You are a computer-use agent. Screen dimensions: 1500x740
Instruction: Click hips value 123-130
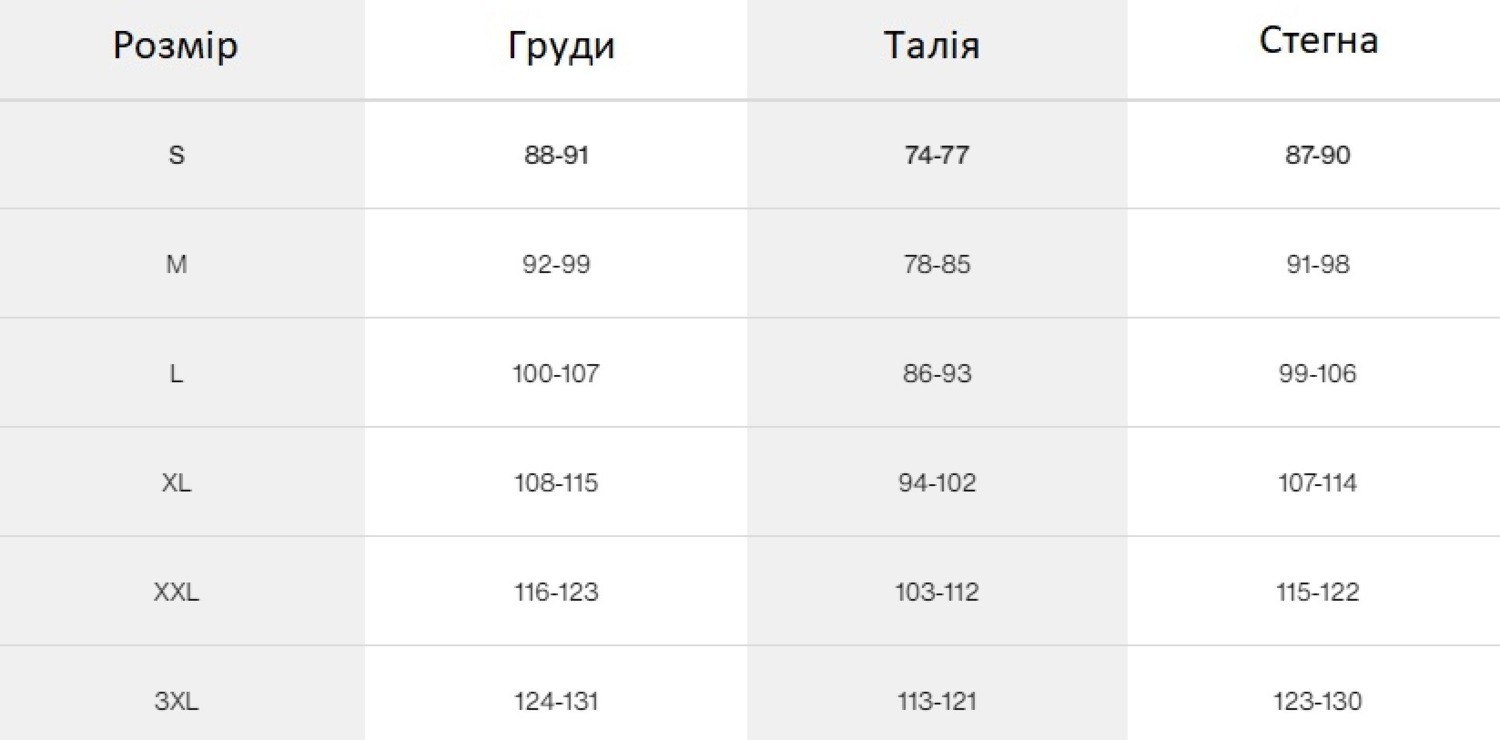tap(1318, 701)
